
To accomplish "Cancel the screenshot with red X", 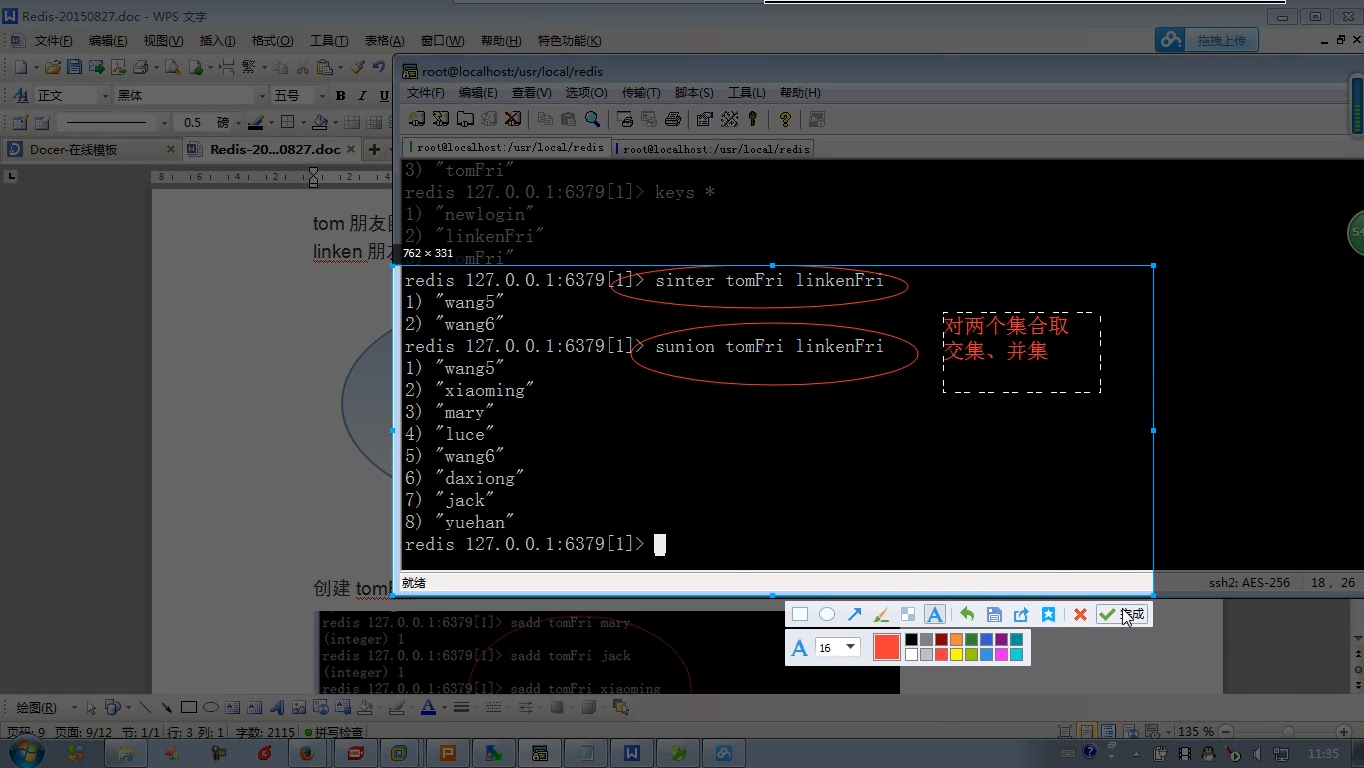I will point(1080,615).
